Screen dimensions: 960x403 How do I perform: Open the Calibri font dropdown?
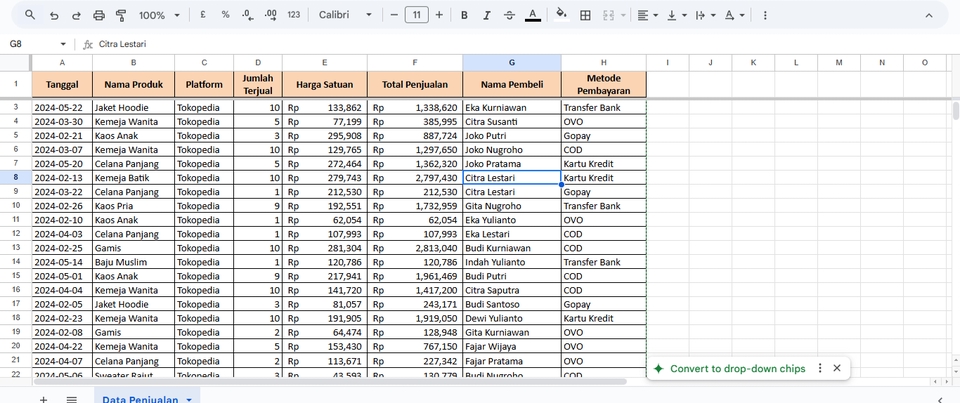[345, 15]
